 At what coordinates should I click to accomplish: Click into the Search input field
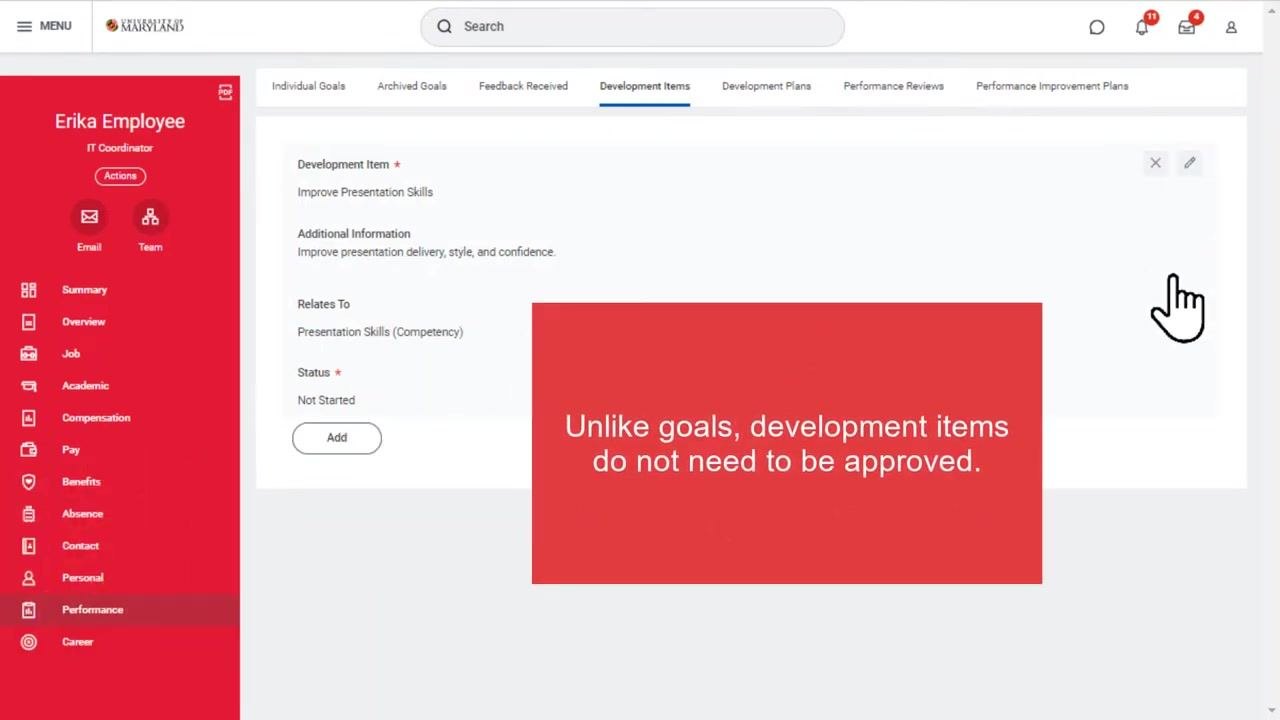pyautogui.click(x=632, y=27)
